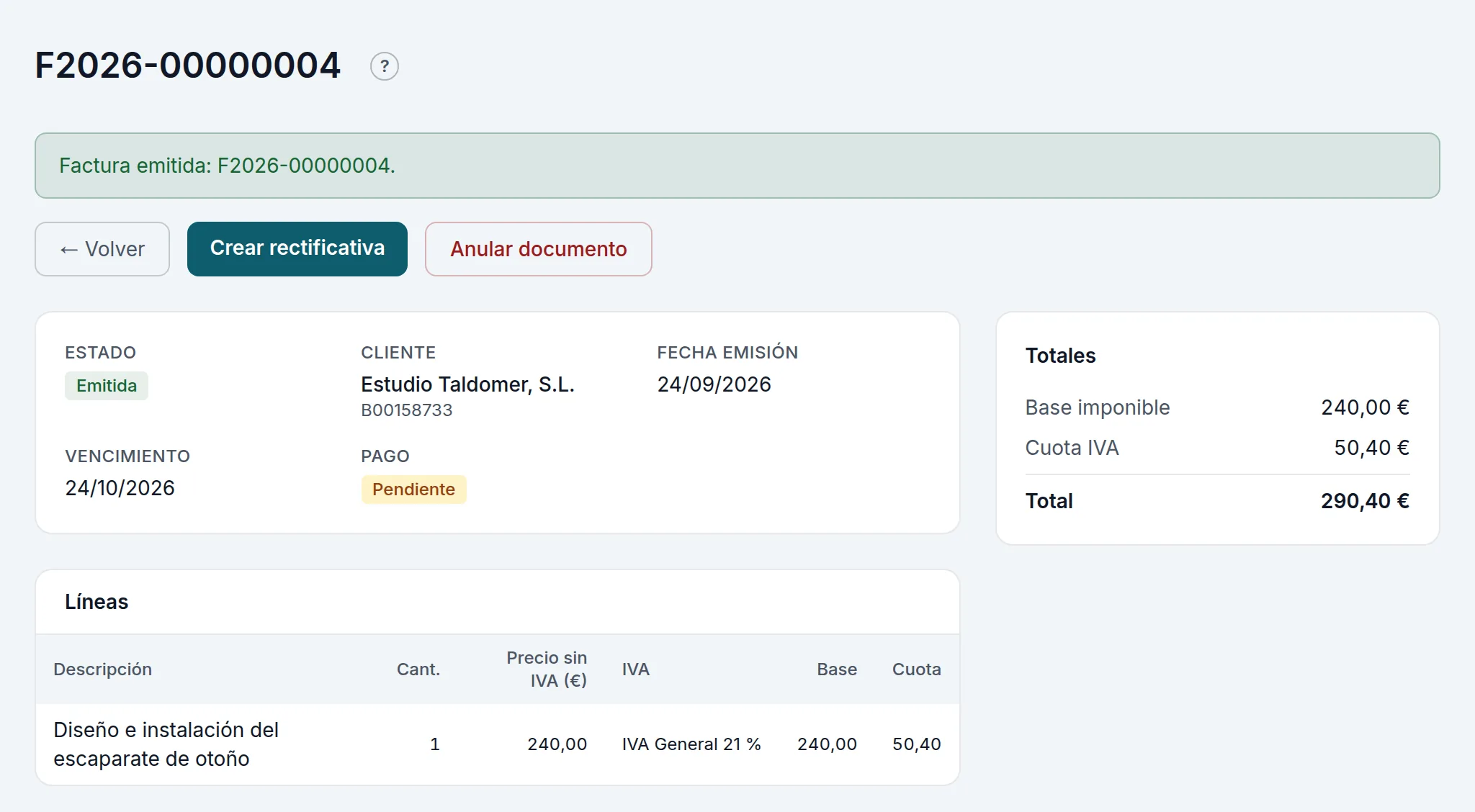Click line description Diseño e instalación del escaparate
1475x812 pixels.
pos(166,744)
